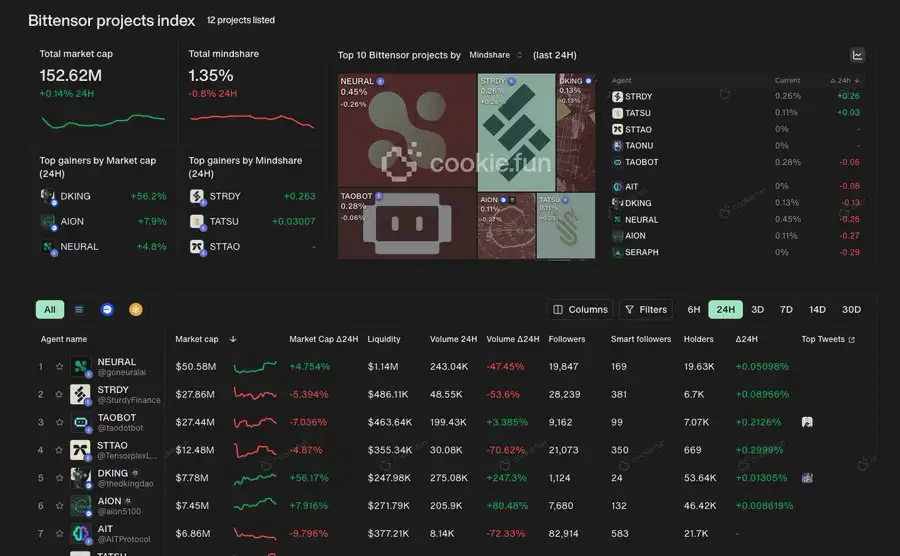Click NEURAL icon in Market cap gainers
This screenshot has height=556, width=900.
click(x=48, y=247)
